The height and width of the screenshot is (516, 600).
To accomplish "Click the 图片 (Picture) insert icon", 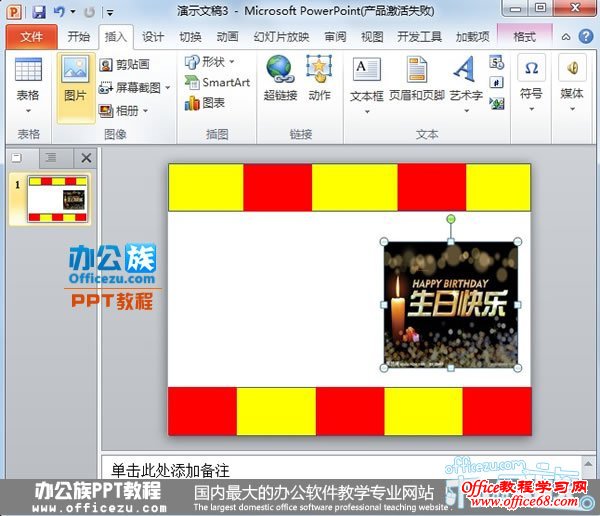I will click(x=75, y=71).
